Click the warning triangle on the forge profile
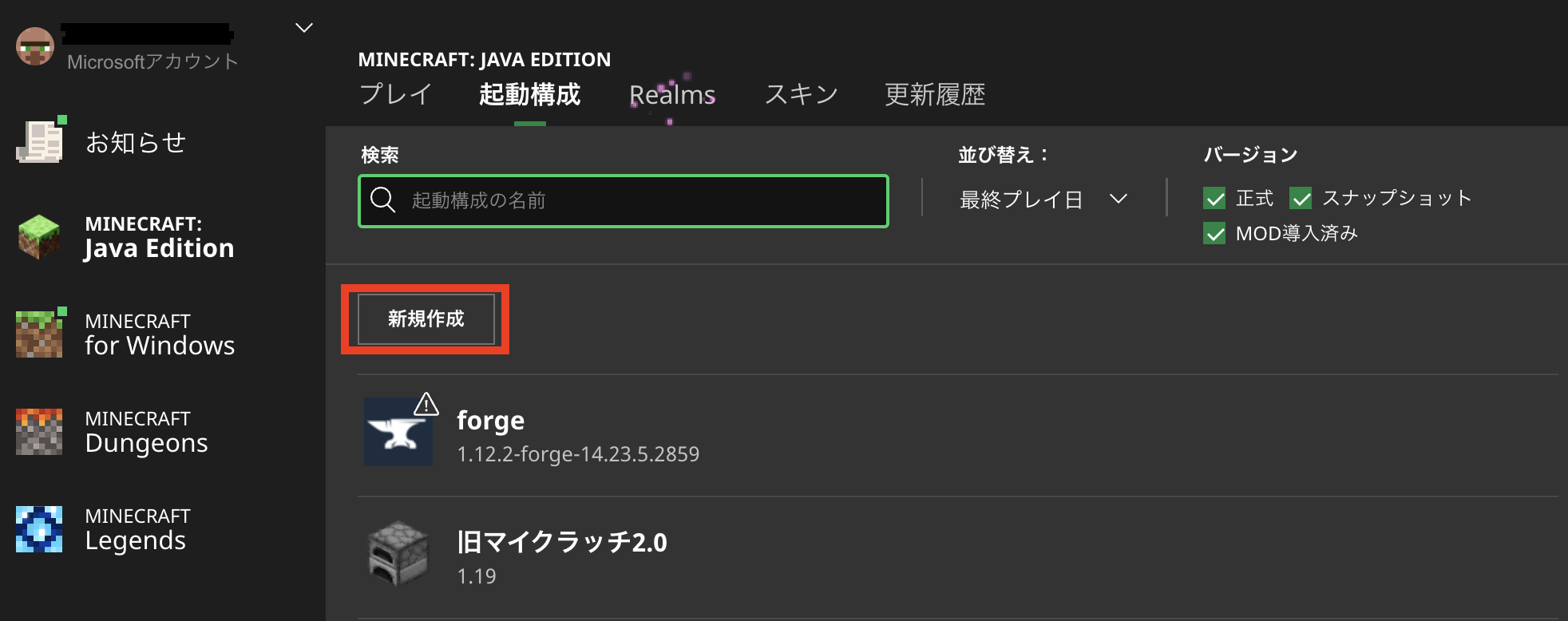The width and height of the screenshot is (1568, 621). [x=426, y=405]
